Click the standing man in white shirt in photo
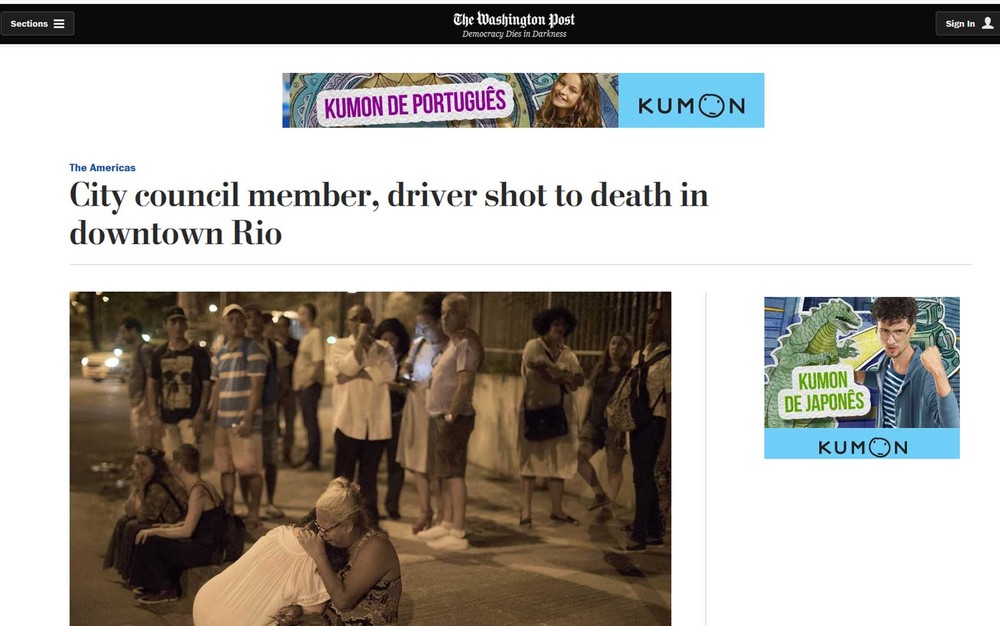 [360, 408]
